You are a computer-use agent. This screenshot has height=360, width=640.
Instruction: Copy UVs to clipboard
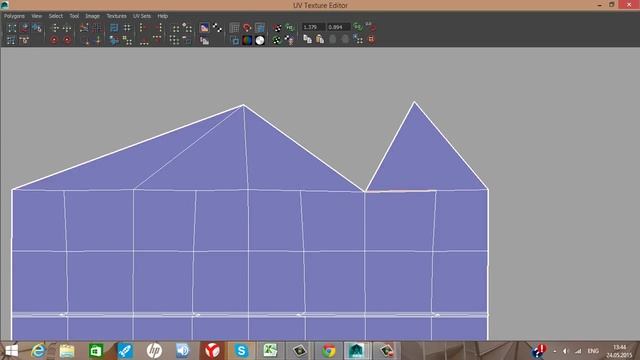tap(307, 39)
